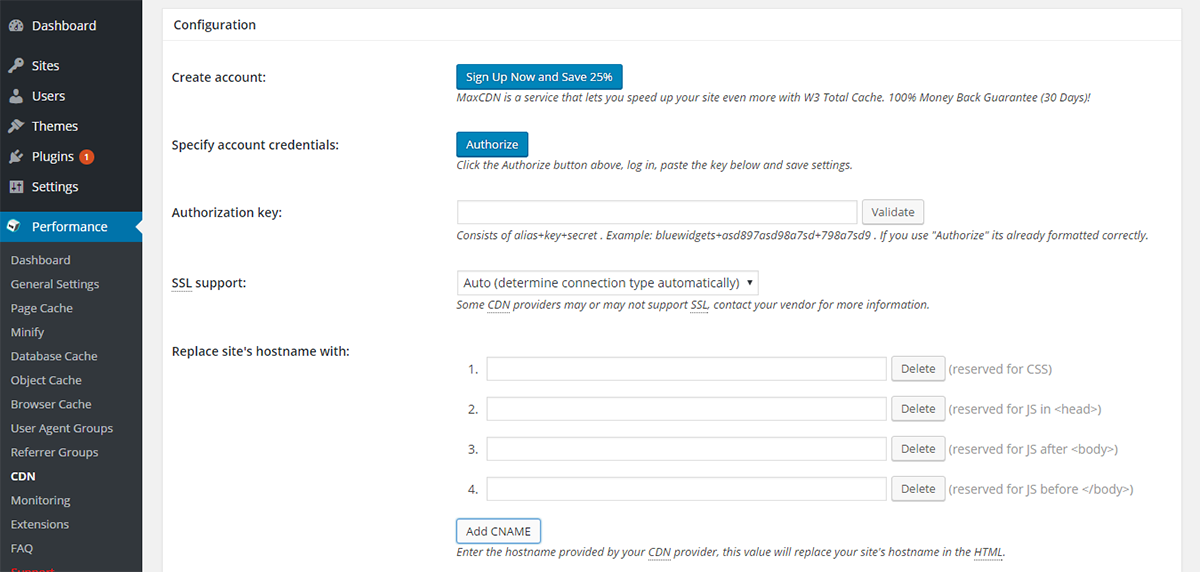Viewport: 1200px width, 572px height.
Task: Select Monitoring in Performance submenu
Action: point(40,500)
